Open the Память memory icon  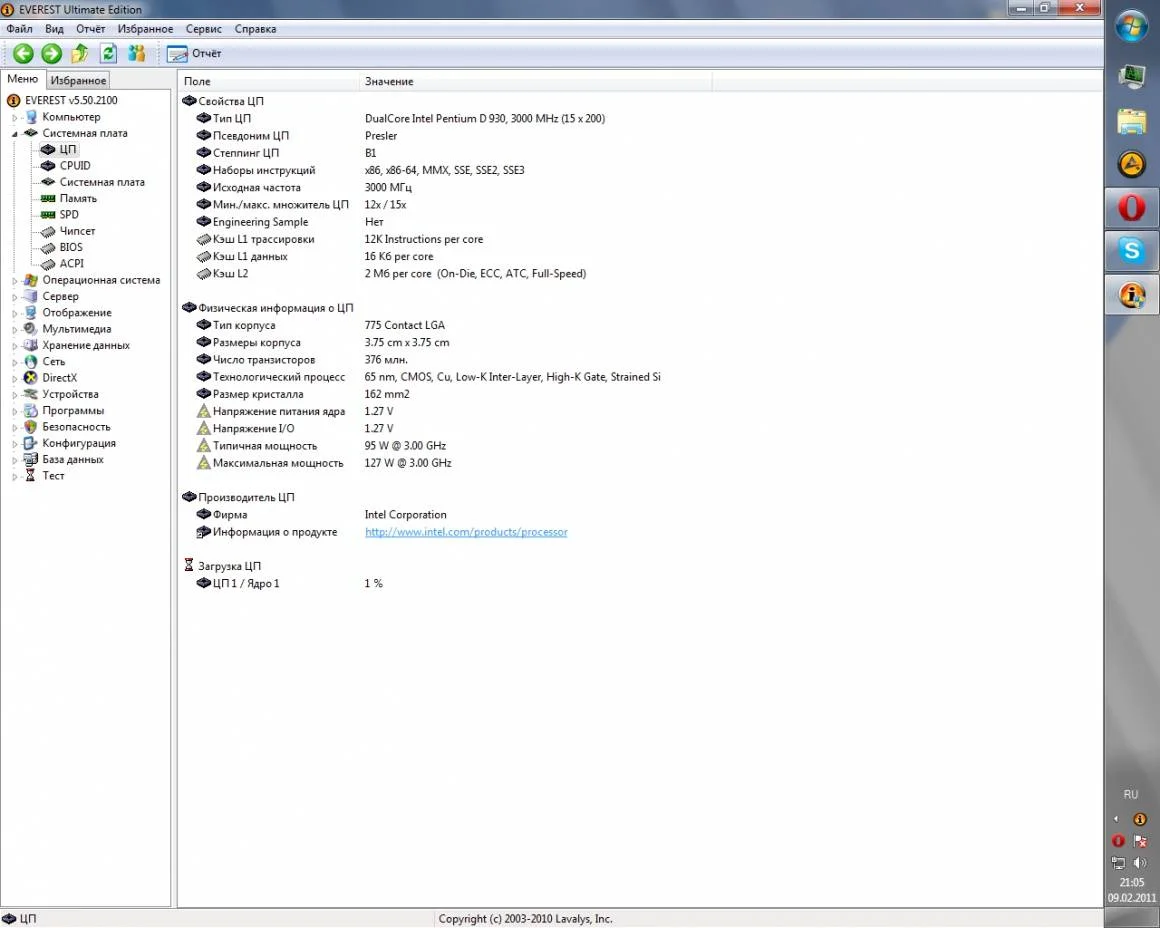[x=48, y=198]
